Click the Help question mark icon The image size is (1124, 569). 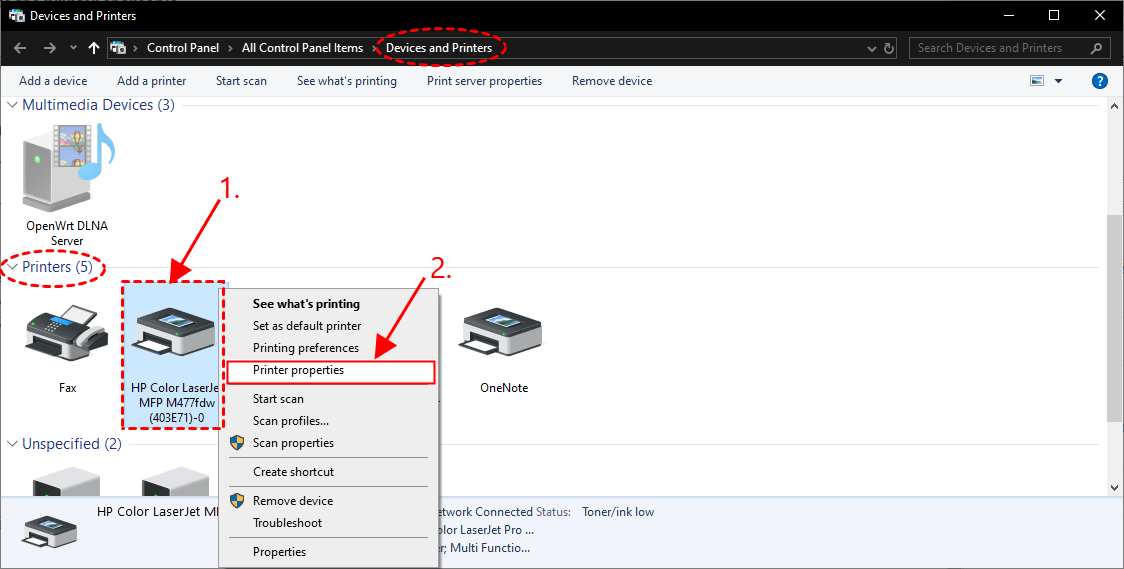click(x=1099, y=81)
